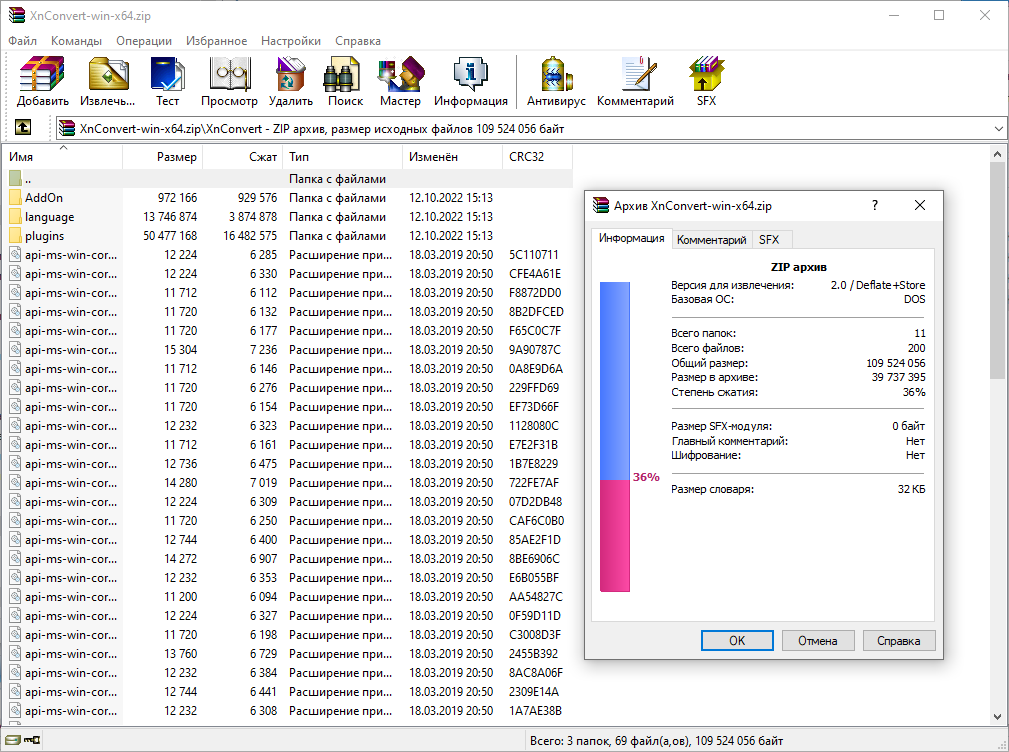Viewport: 1009px width, 752px height.
Task: Click WinRAR books icon in title bar
Action: (16, 15)
